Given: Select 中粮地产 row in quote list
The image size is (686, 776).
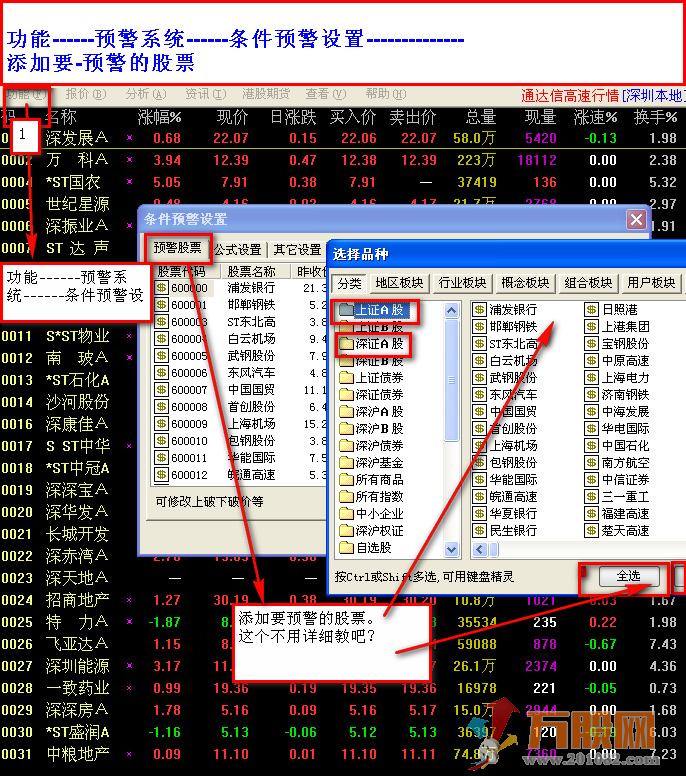Looking at the screenshot, I should [343, 754].
